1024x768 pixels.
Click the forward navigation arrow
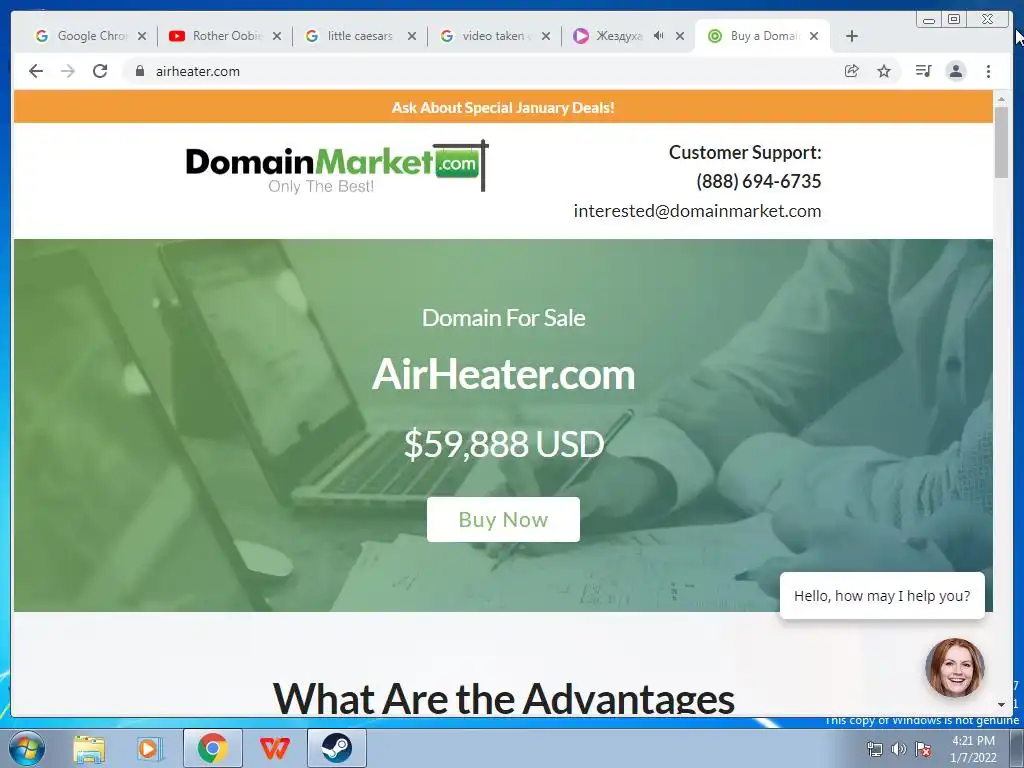[68, 71]
